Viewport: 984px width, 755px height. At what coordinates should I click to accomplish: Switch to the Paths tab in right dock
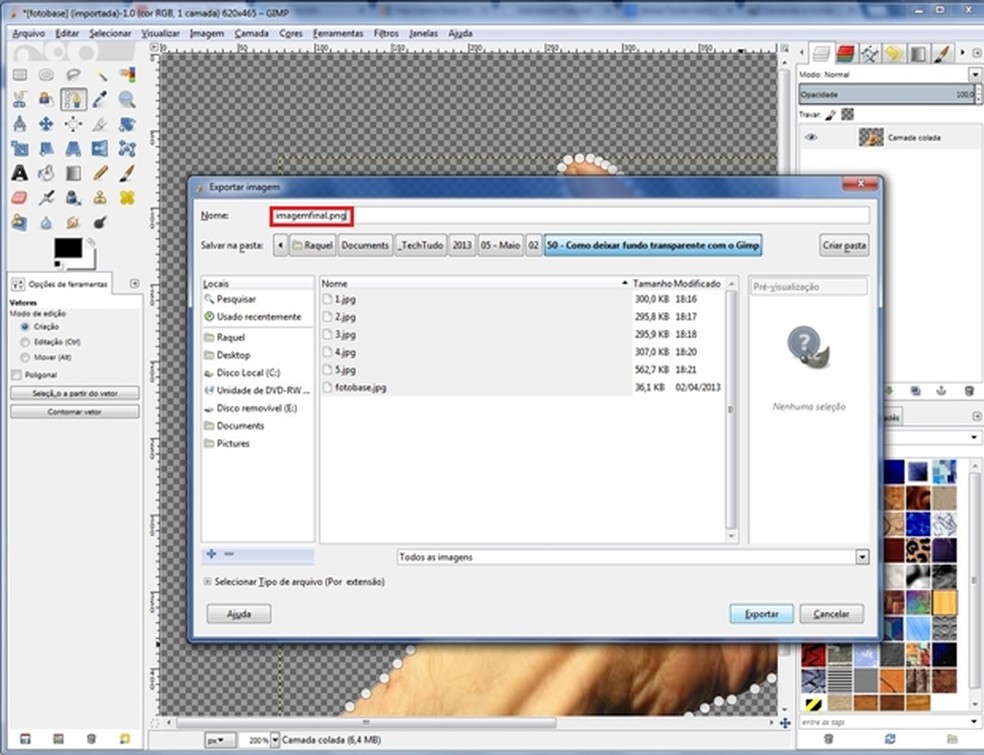click(x=870, y=54)
